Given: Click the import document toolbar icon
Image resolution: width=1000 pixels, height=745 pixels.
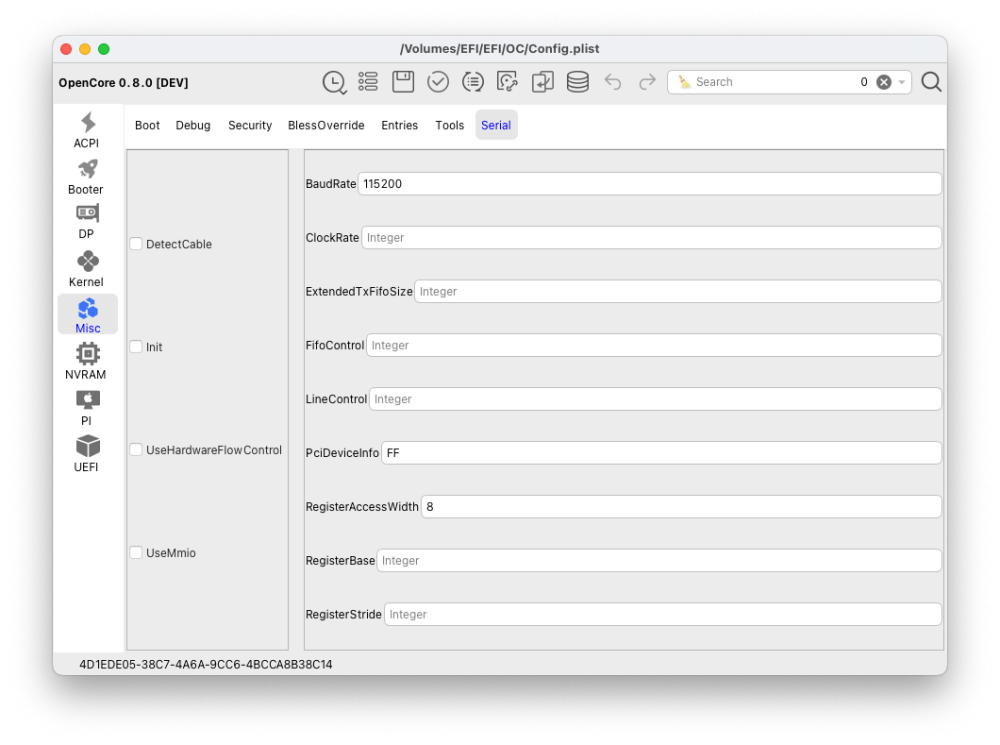Looking at the screenshot, I should pos(542,82).
